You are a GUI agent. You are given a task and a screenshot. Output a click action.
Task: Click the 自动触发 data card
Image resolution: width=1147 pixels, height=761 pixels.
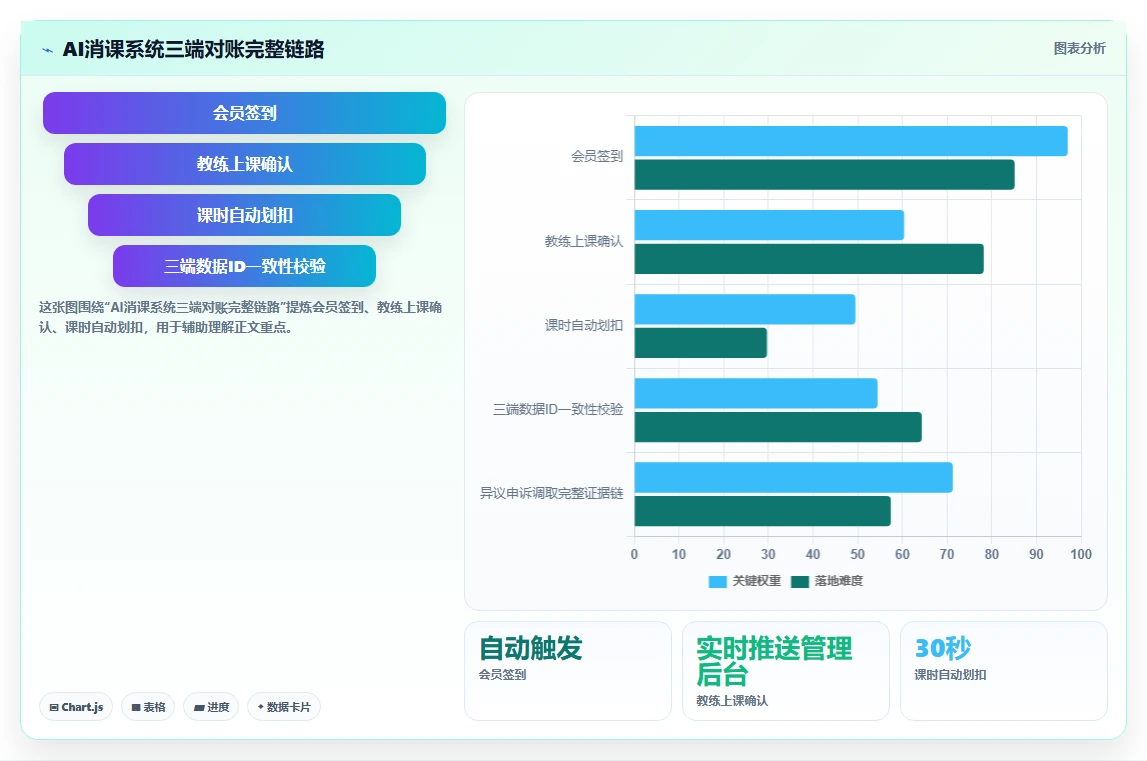[568, 671]
